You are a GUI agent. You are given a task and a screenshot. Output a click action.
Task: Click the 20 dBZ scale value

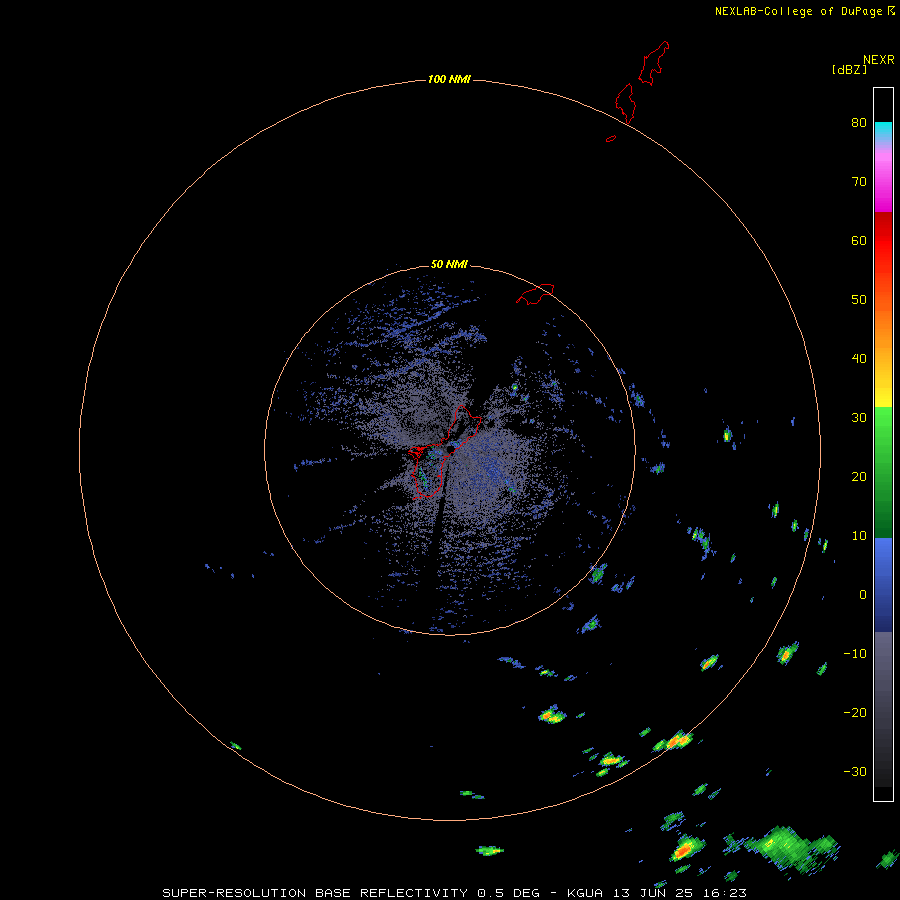pyautogui.click(x=859, y=476)
